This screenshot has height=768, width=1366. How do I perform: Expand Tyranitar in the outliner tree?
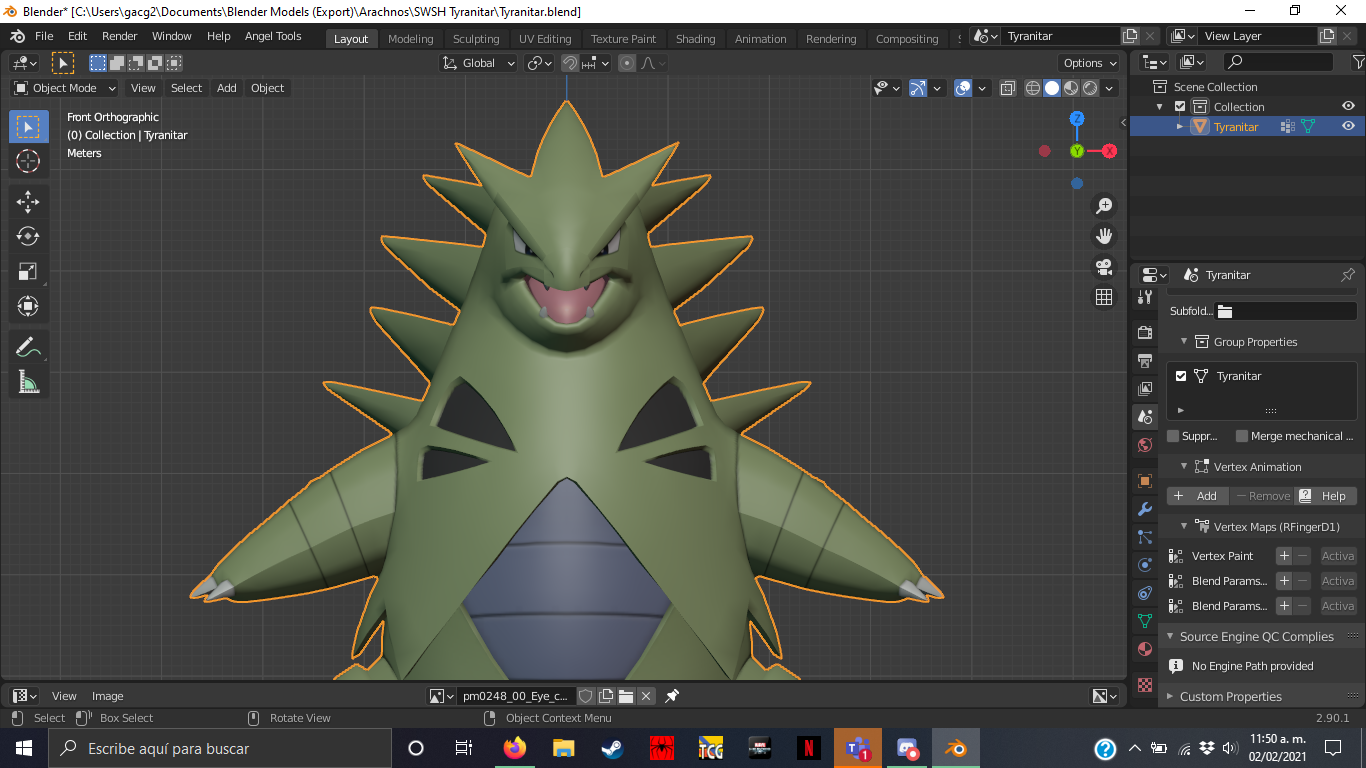coord(1180,127)
